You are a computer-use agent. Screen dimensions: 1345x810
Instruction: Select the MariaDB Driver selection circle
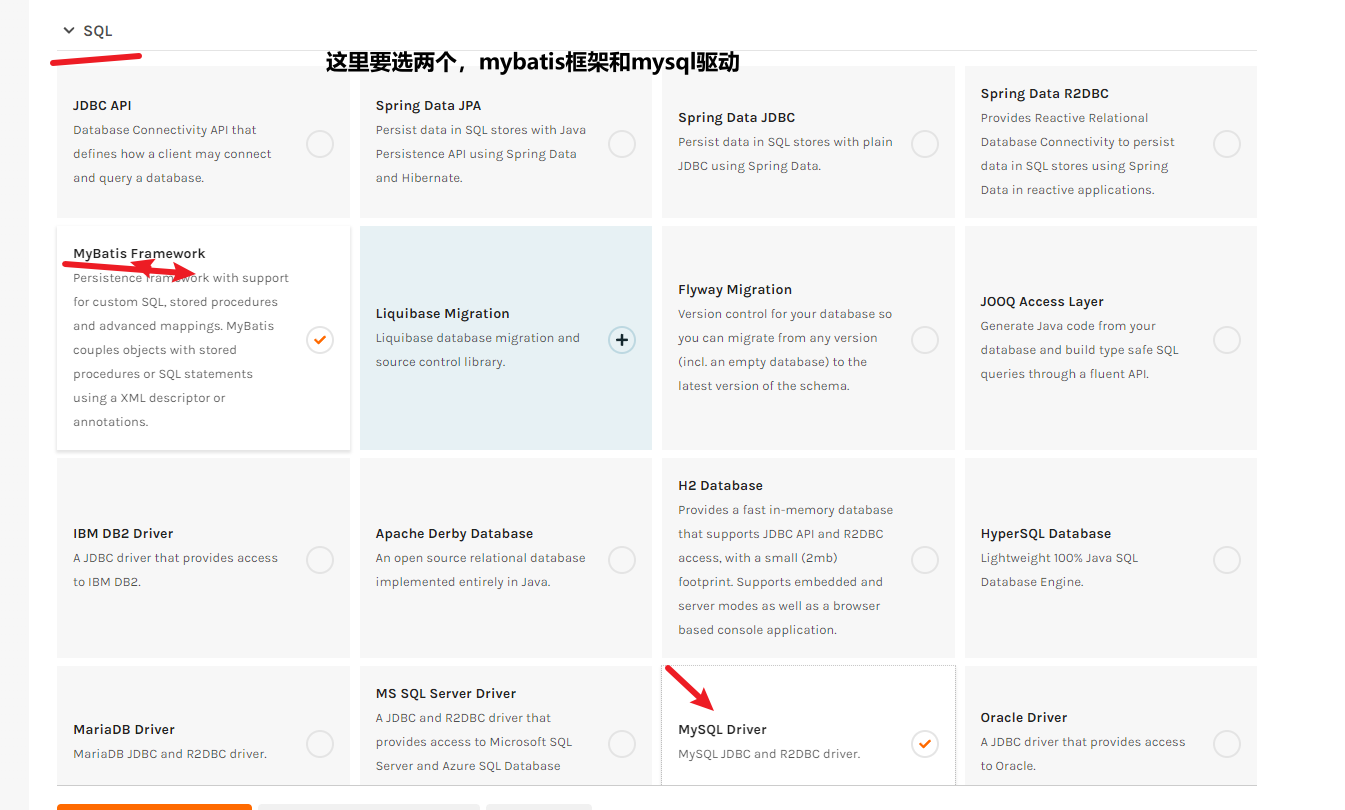319,743
